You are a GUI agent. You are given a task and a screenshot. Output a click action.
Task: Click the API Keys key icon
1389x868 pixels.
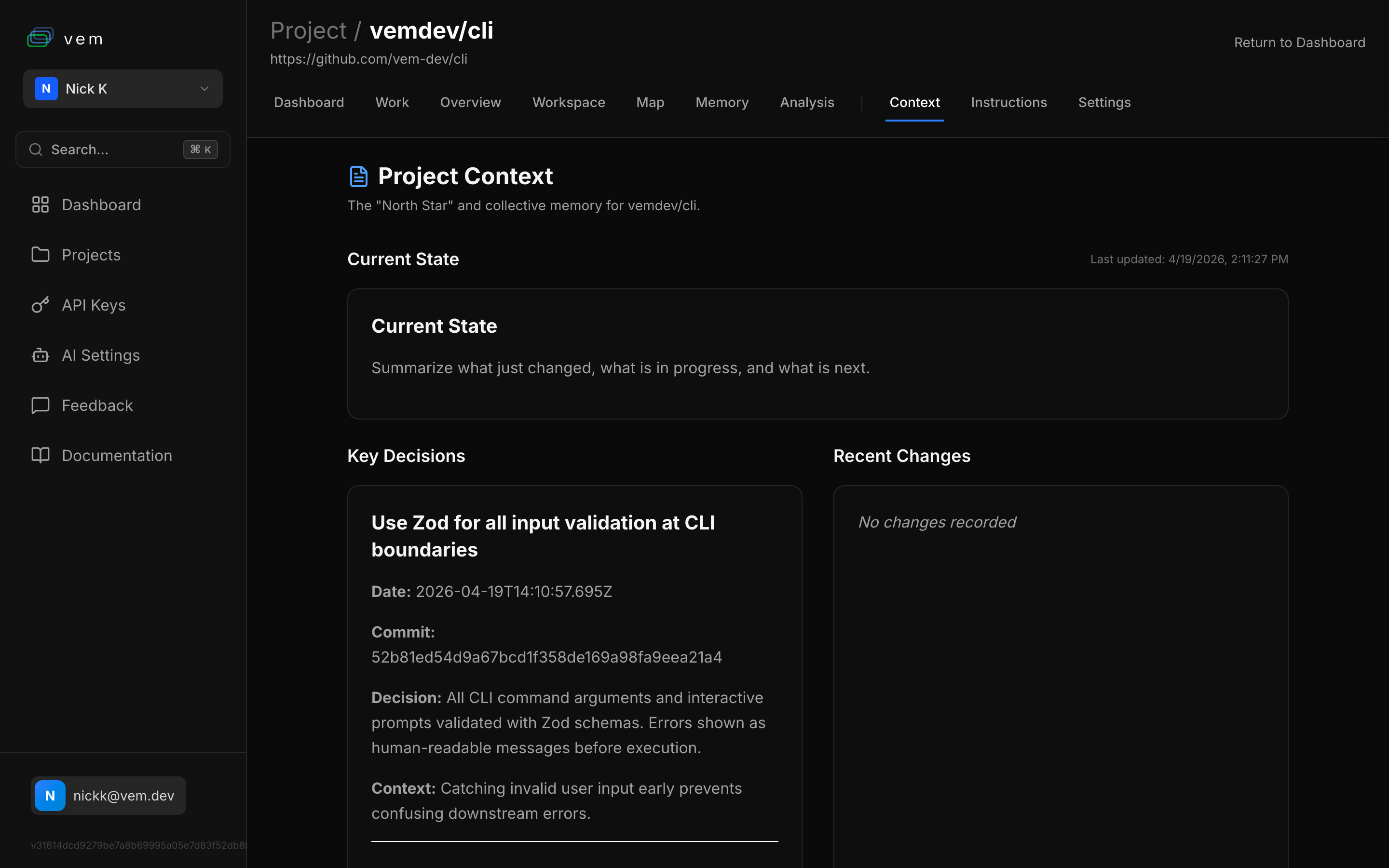tap(40, 305)
